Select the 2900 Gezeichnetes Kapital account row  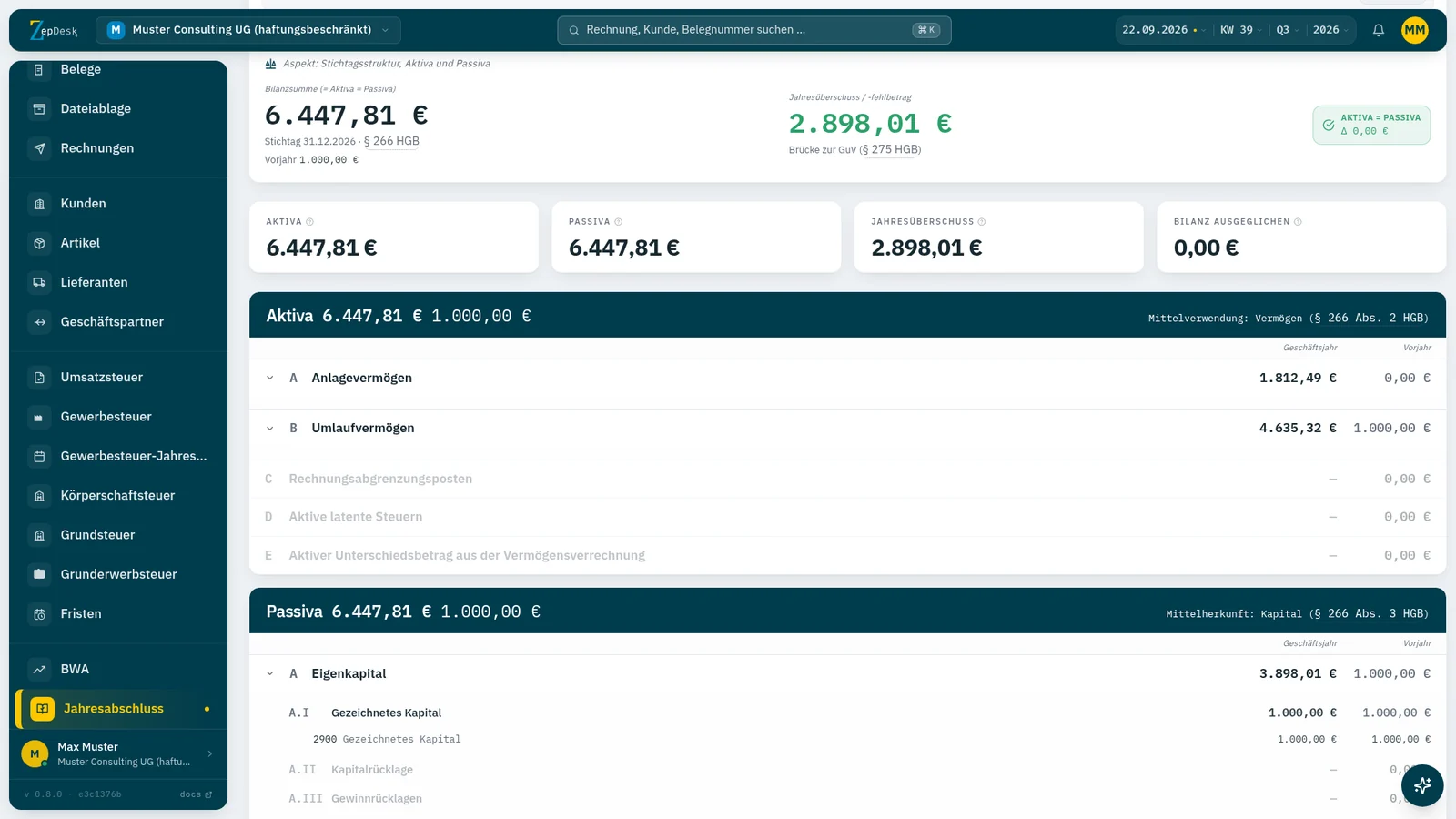[x=847, y=740]
